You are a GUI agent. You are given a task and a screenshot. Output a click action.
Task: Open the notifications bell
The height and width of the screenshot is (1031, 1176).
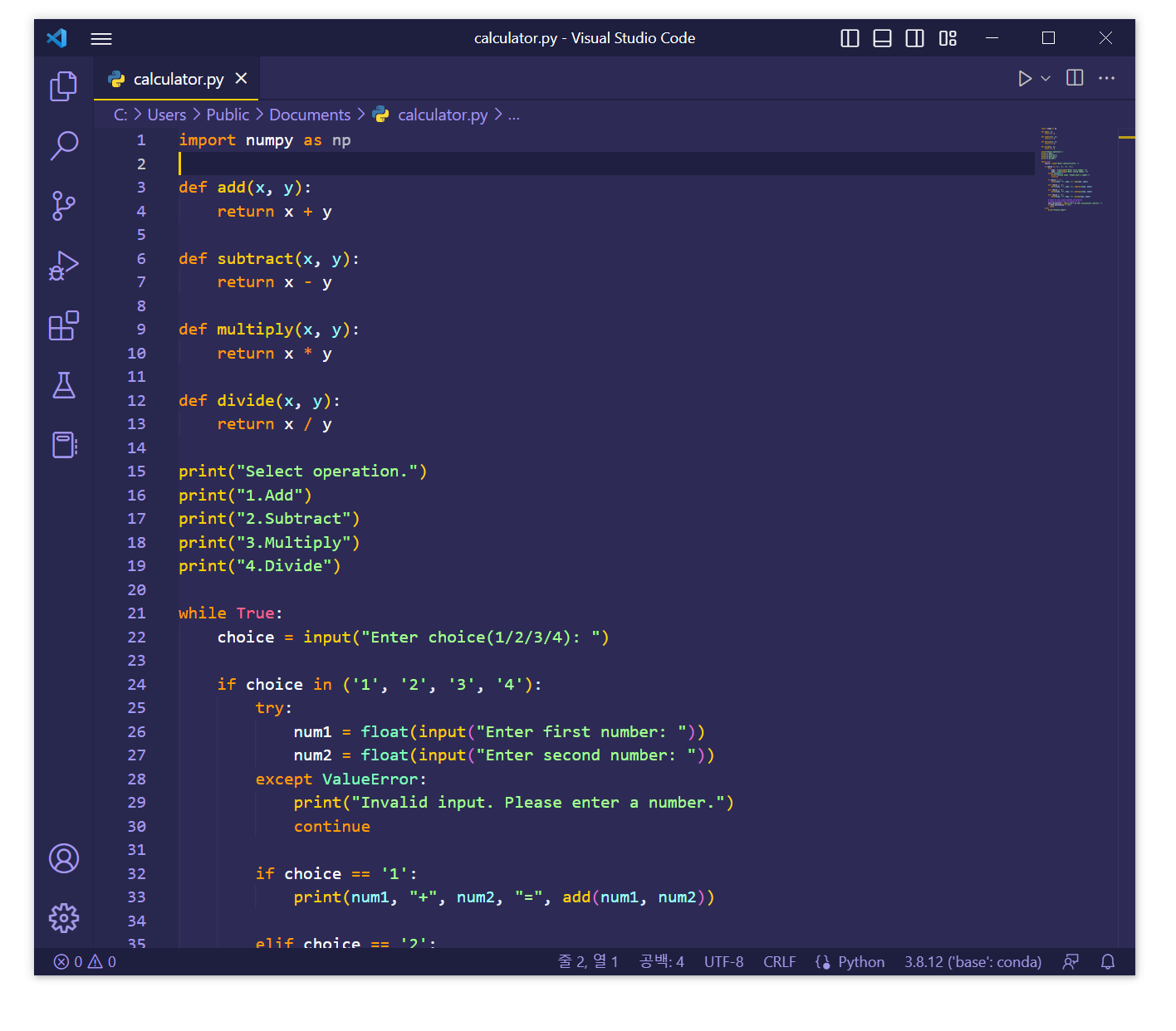(x=1107, y=961)
